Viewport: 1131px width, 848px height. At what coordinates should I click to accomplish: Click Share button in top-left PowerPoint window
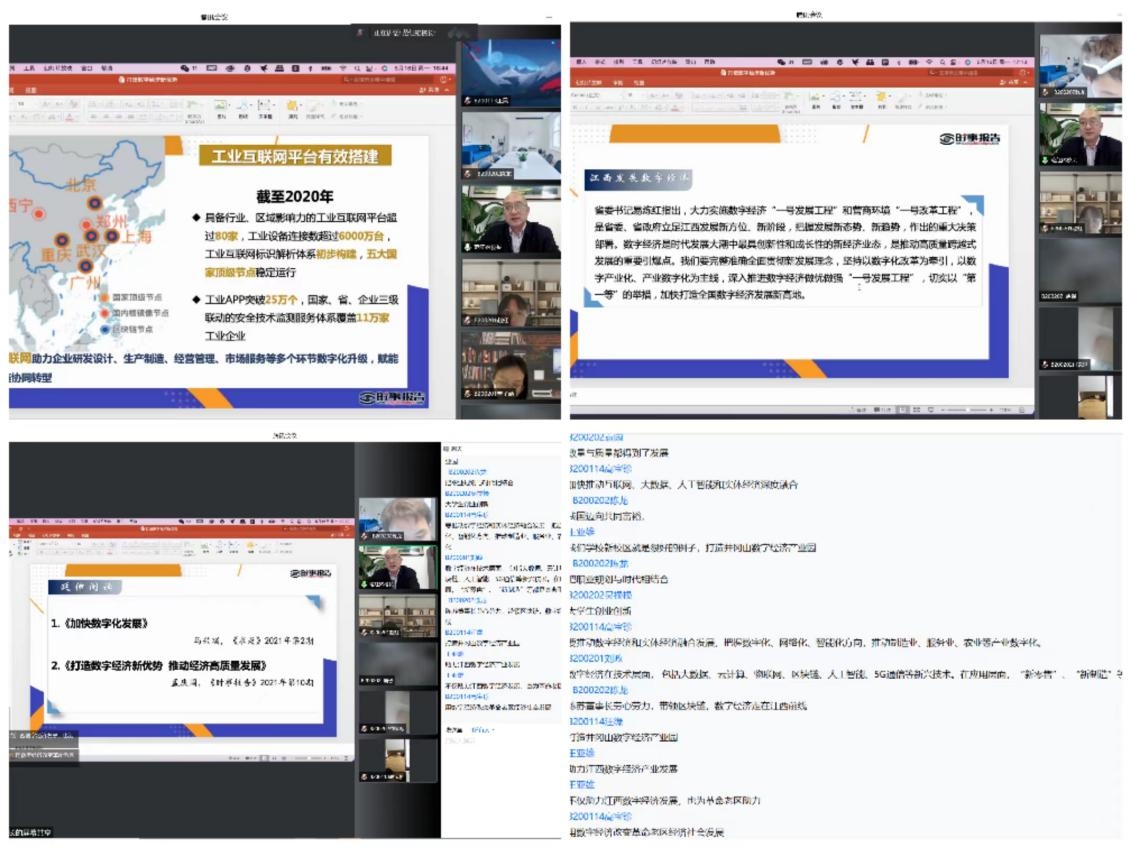431,90
